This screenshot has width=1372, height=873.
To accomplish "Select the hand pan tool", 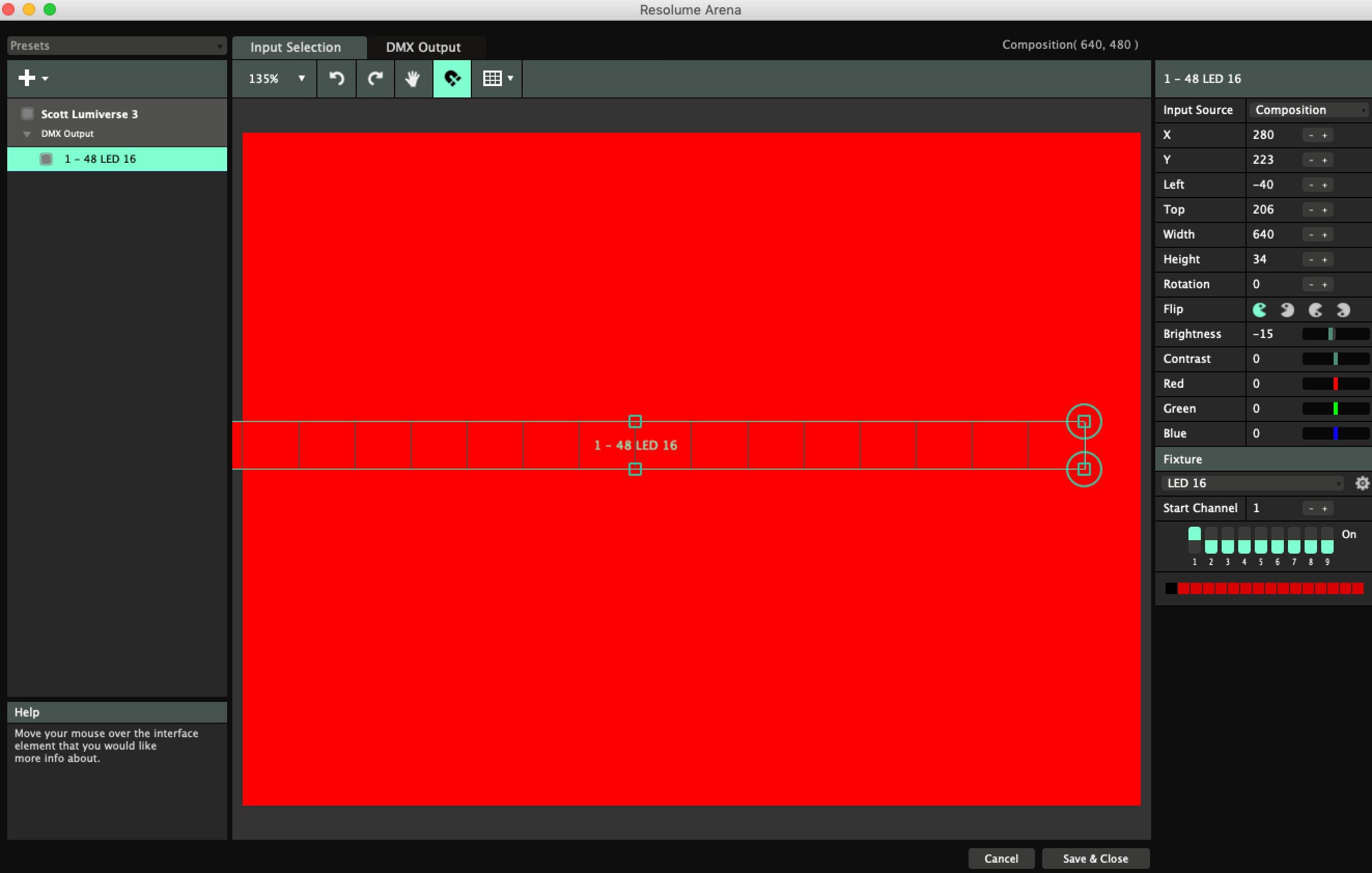I will tap(413, 79).
